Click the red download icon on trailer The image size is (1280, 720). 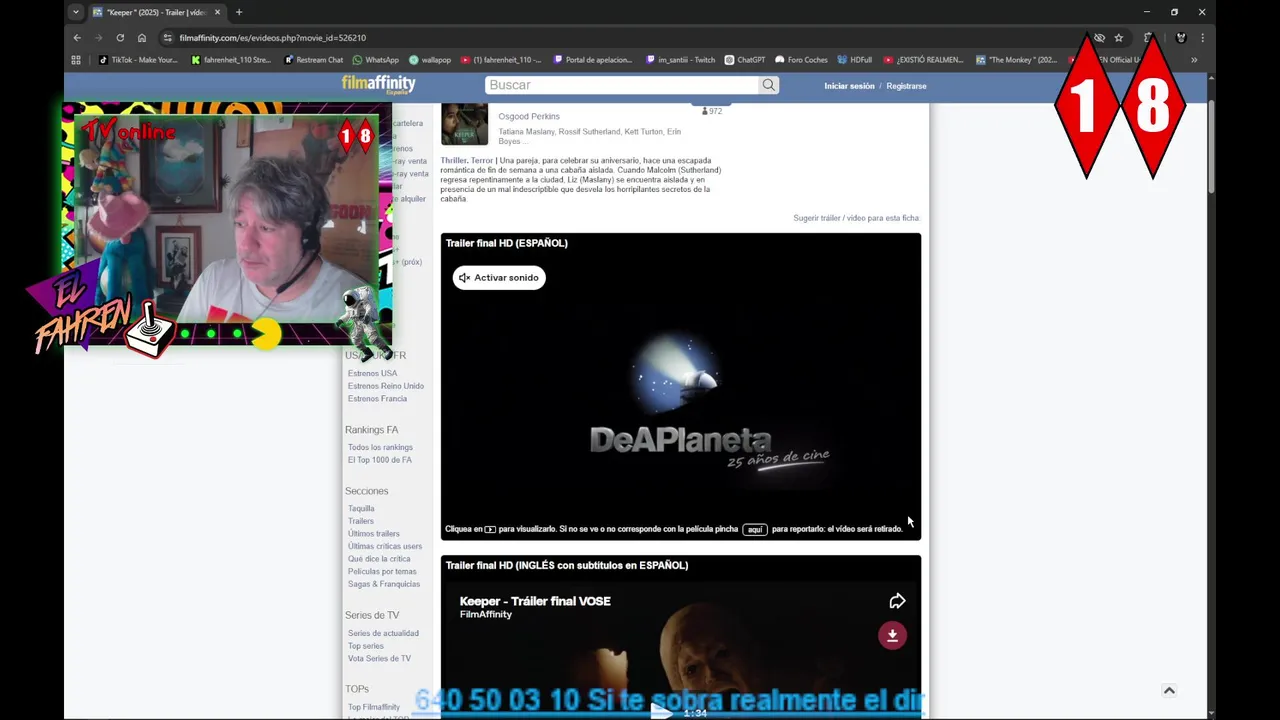click(x=893, y=635)
